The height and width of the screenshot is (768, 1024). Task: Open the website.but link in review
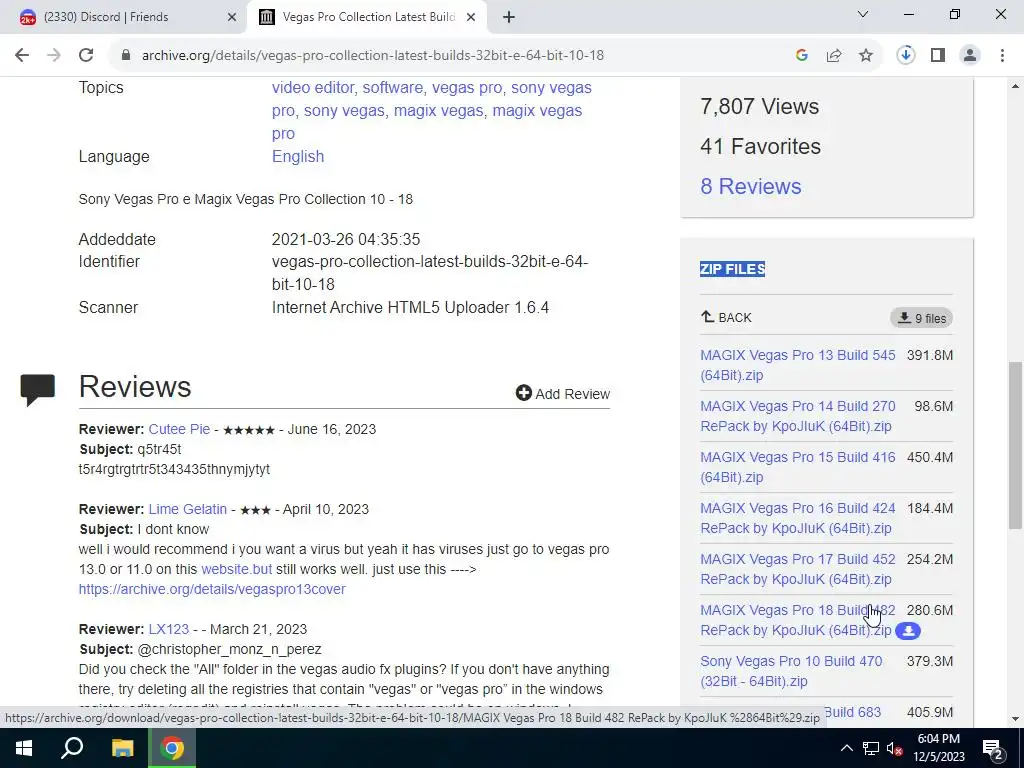click(x=236, y=569)
